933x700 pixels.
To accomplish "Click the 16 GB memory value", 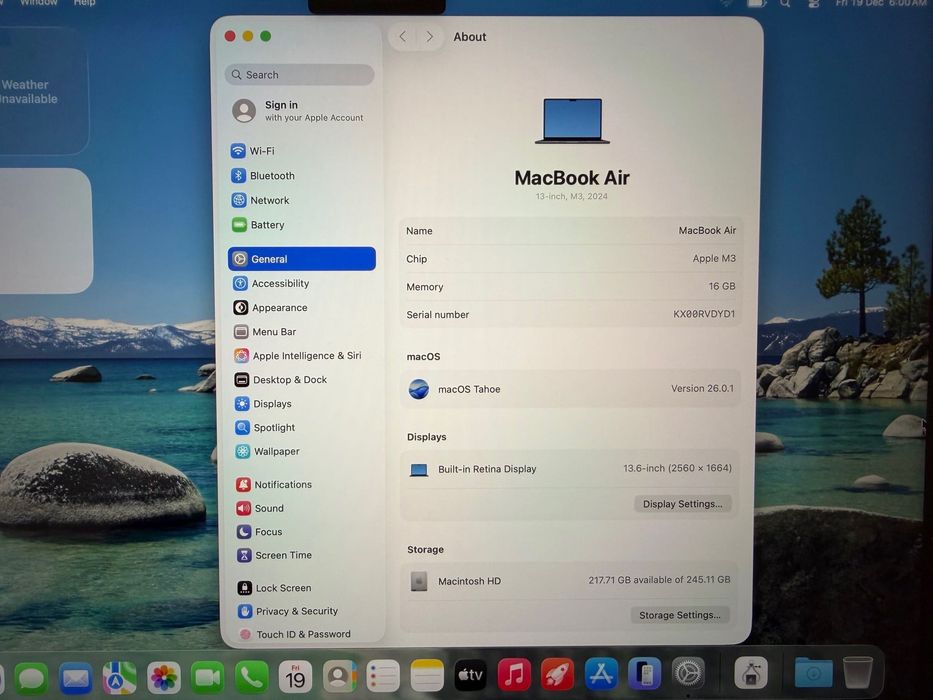I will (x=722, y=286).
